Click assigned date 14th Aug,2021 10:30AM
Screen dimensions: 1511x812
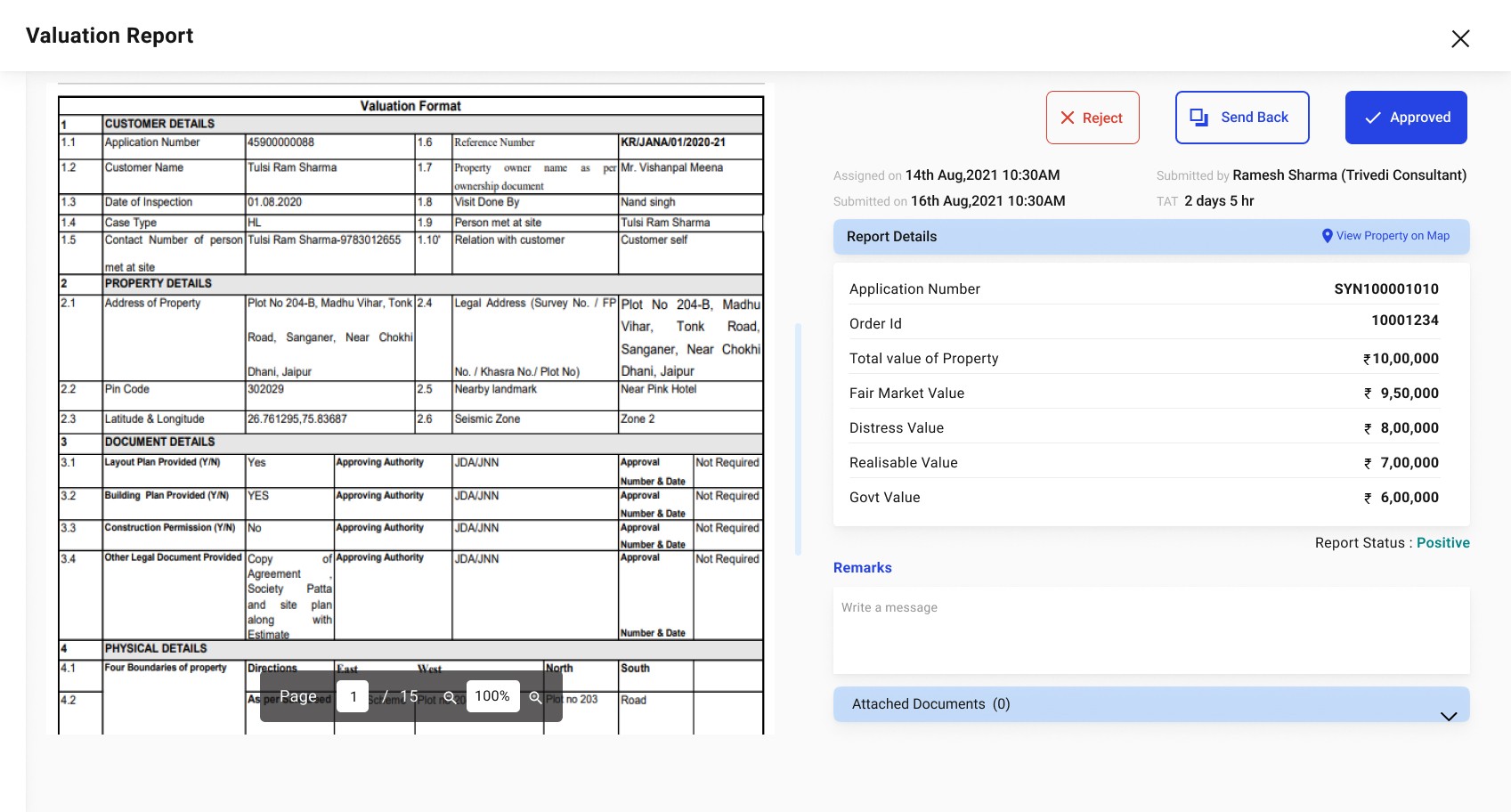[x=983, y=175]
